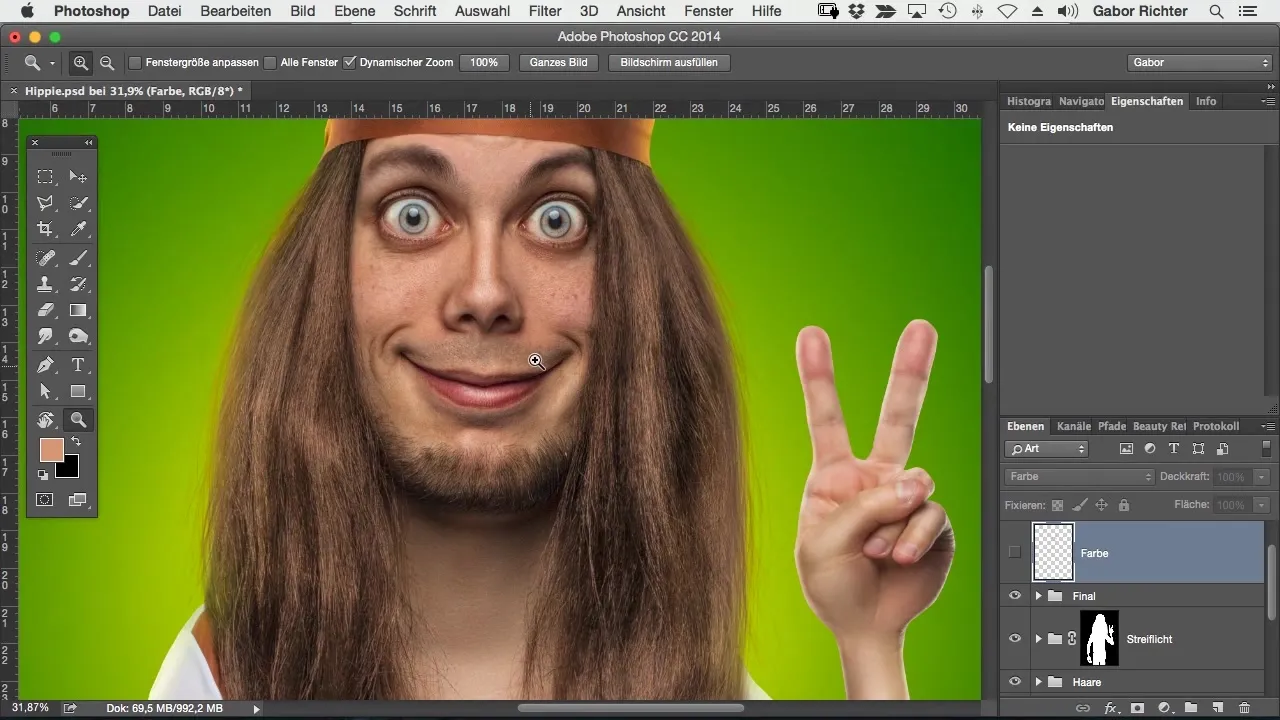Create a new layer
The image size is (1280, 720).
tap(1217, 708)
